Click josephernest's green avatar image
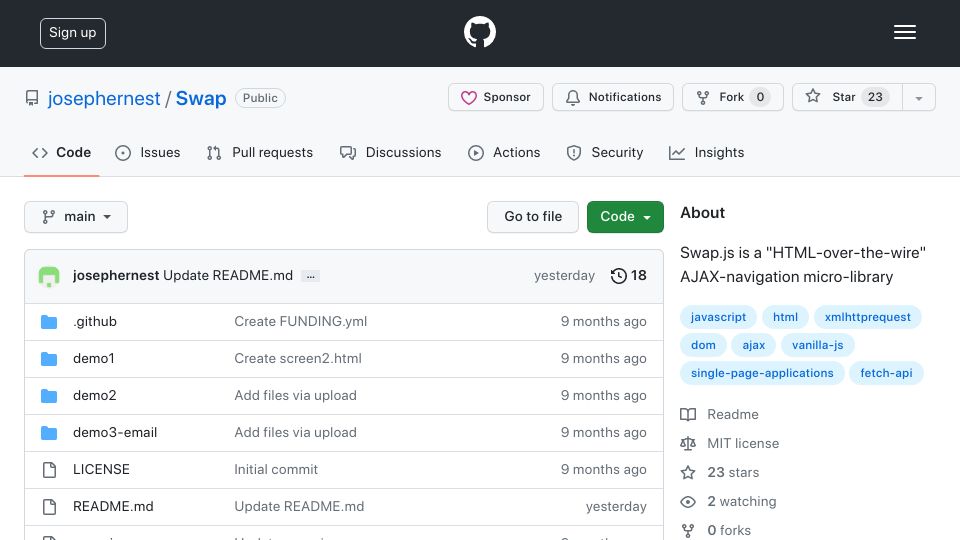 (49, 276)
